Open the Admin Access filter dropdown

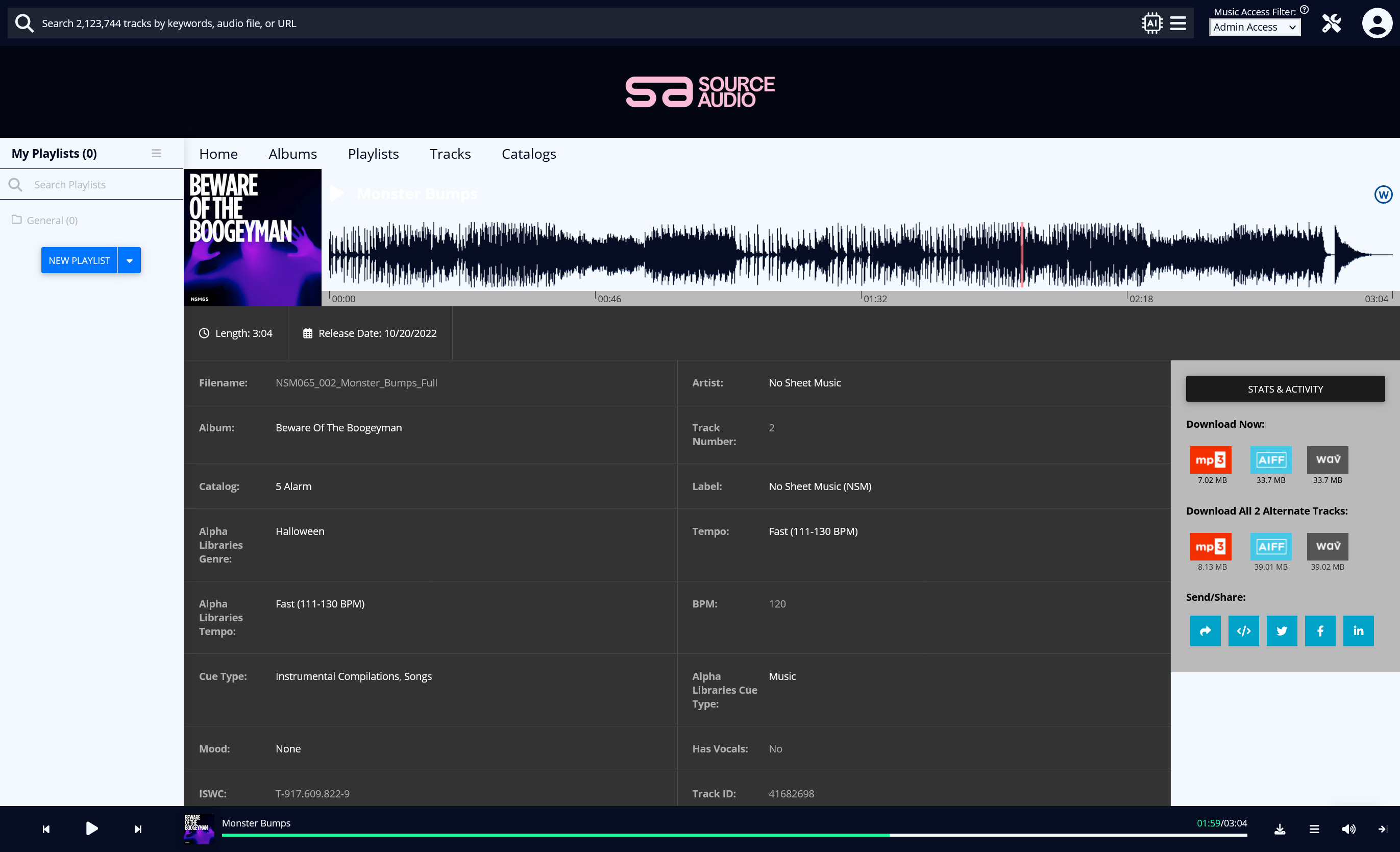click(x=1255, y=27)
